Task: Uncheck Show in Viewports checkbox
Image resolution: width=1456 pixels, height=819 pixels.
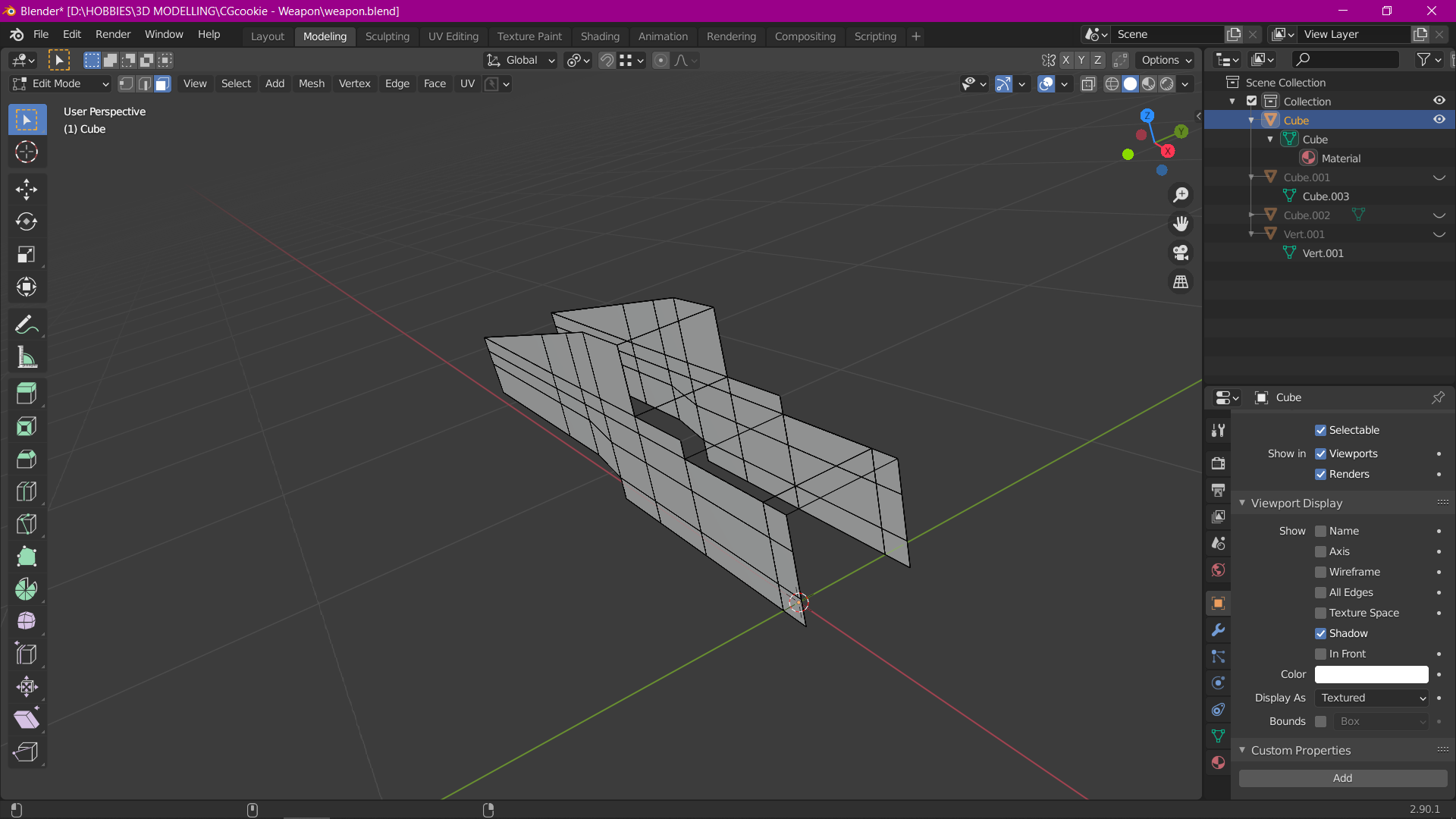Action: click(x=1320, y=454)
